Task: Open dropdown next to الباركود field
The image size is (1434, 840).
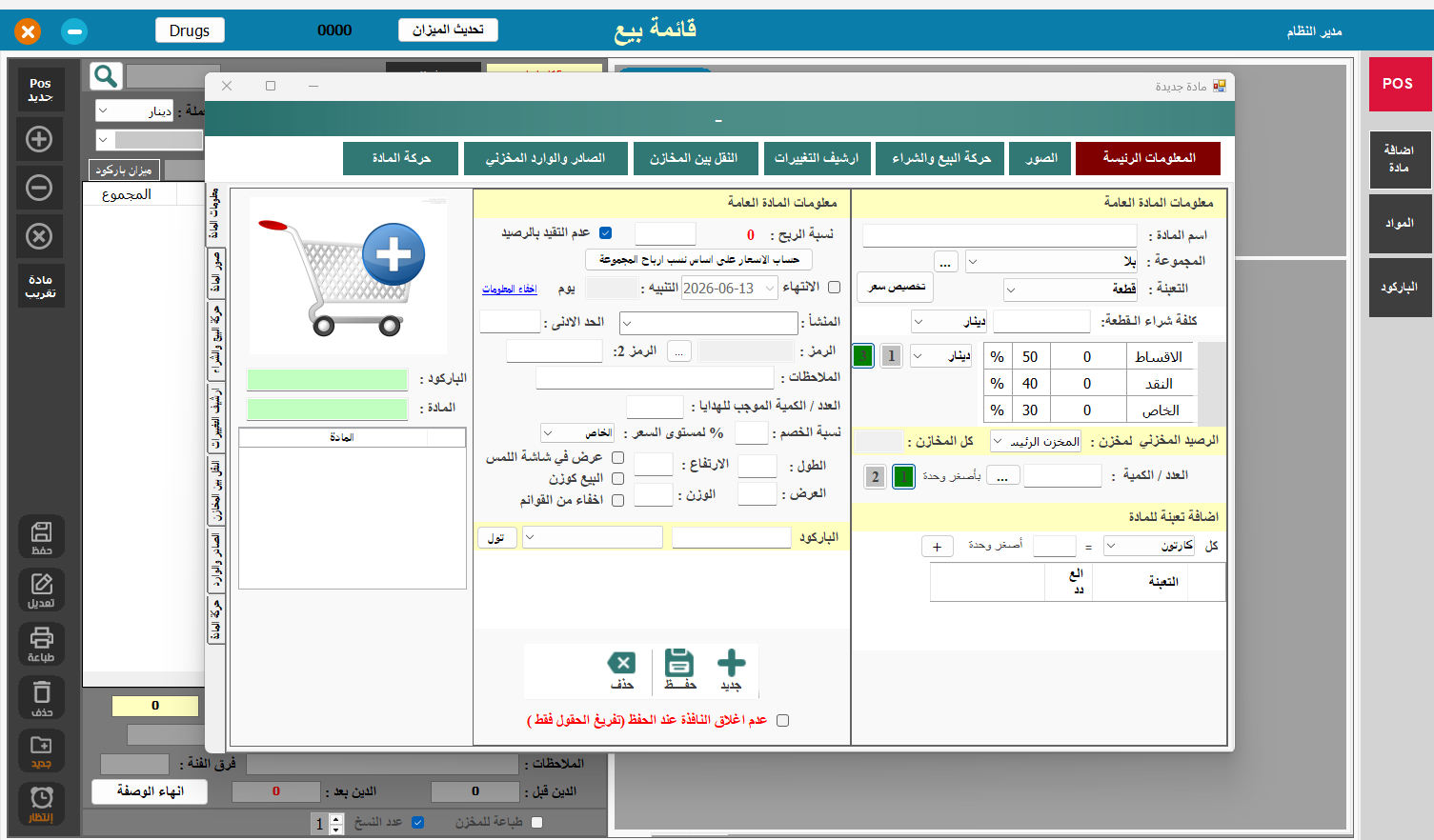Action: pyautogui.click(x=593, y=537)
